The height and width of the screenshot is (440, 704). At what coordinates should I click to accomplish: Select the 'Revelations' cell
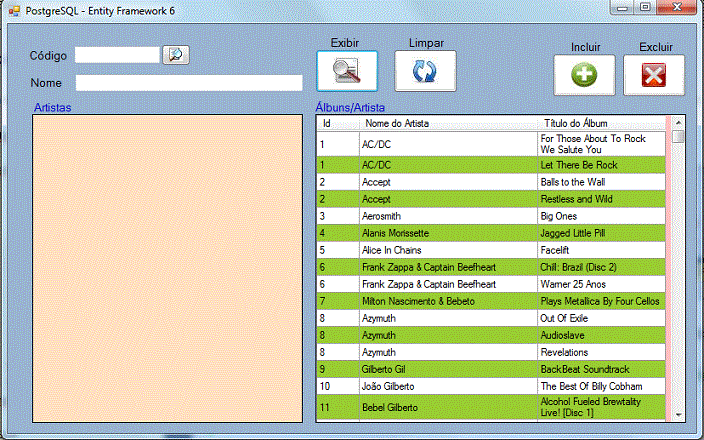pyautogui.click(x=601, y=352)
